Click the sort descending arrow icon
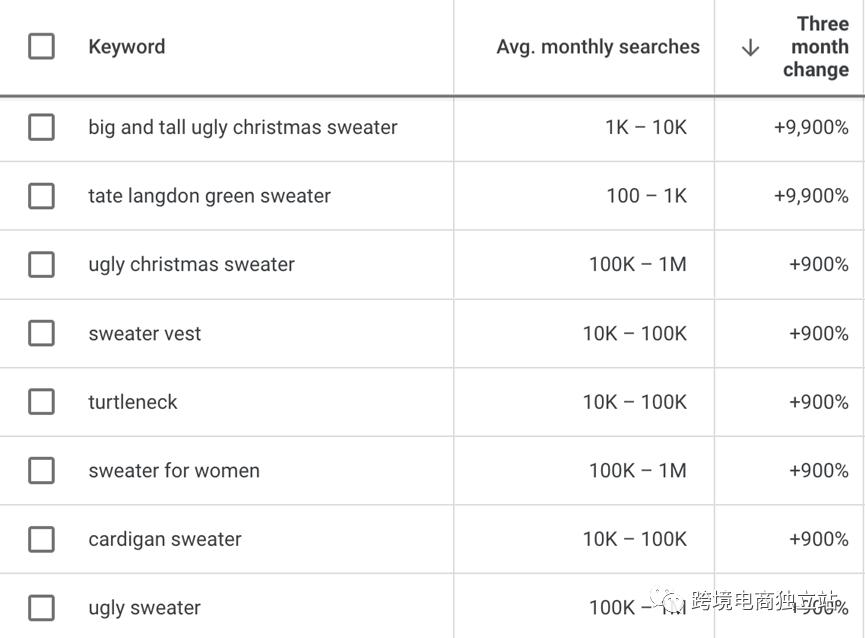 750,47
